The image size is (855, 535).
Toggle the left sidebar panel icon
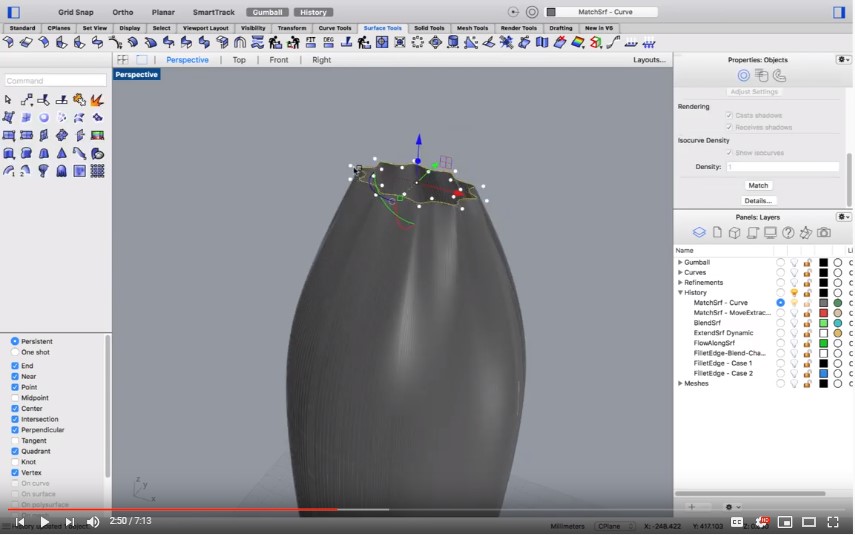coord(14,12)
